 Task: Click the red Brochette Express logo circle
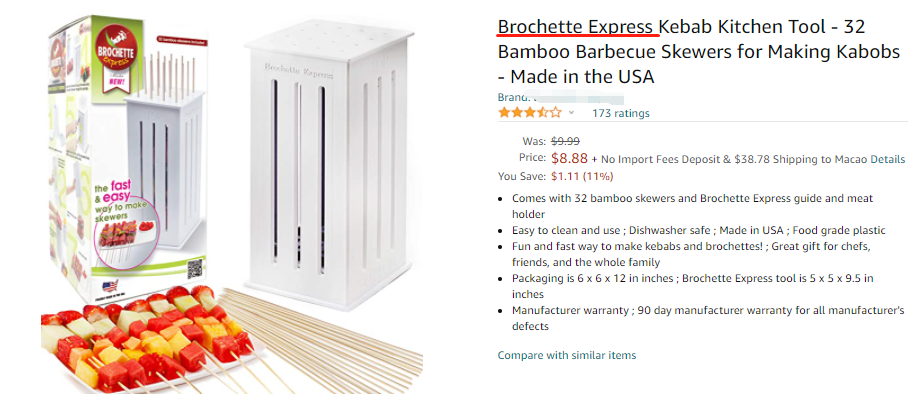[x=116, y=51]
